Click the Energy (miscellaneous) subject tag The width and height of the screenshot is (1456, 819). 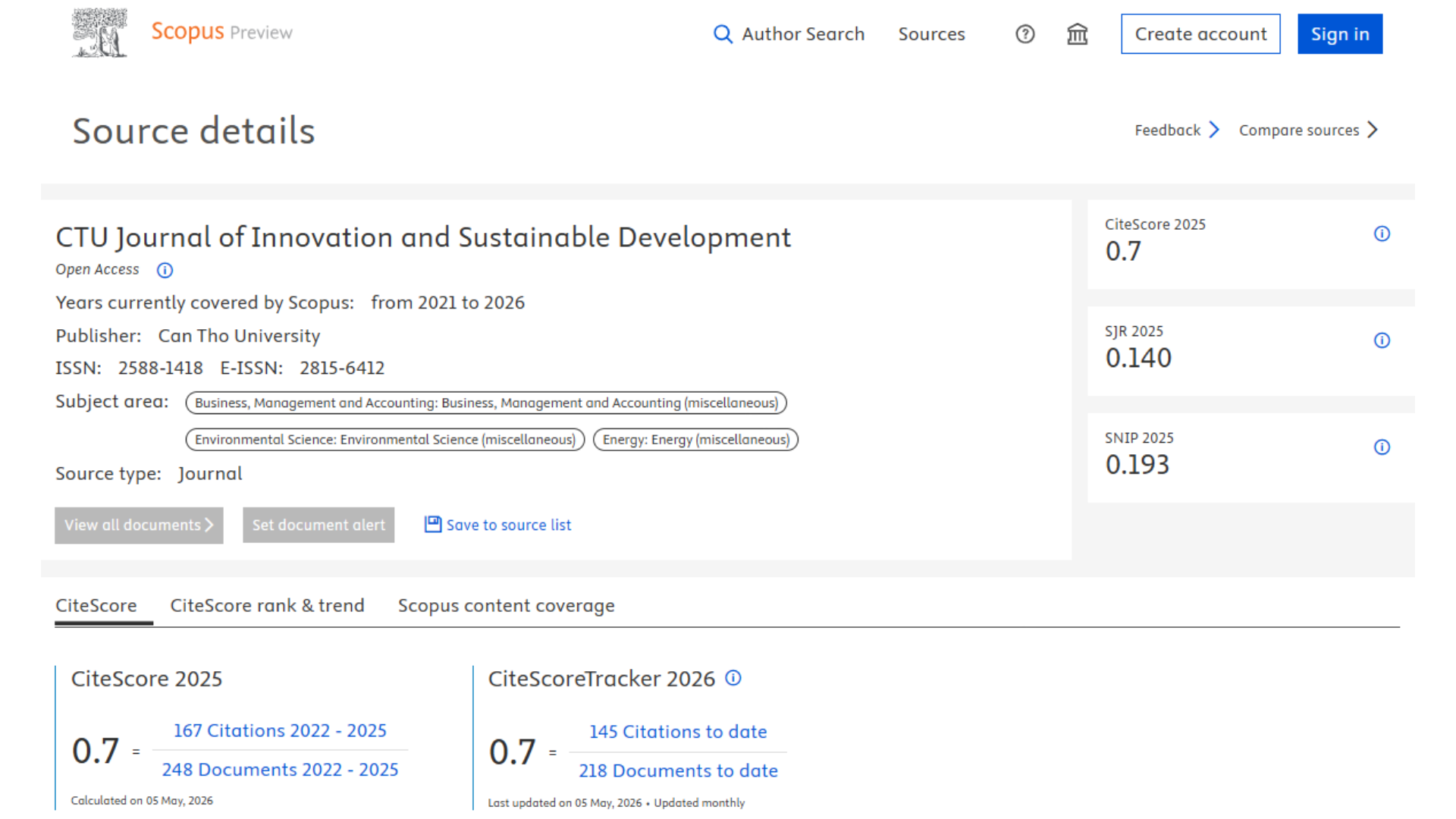coord(695,440)
